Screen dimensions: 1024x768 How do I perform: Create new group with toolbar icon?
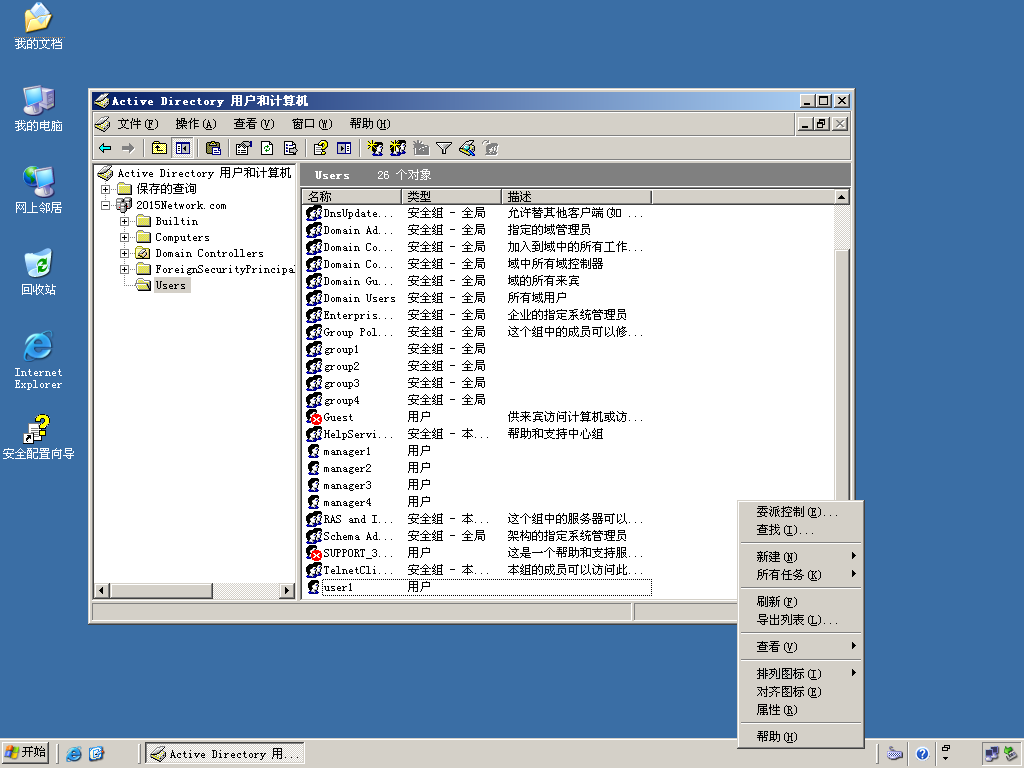click(x=398, y=148)
